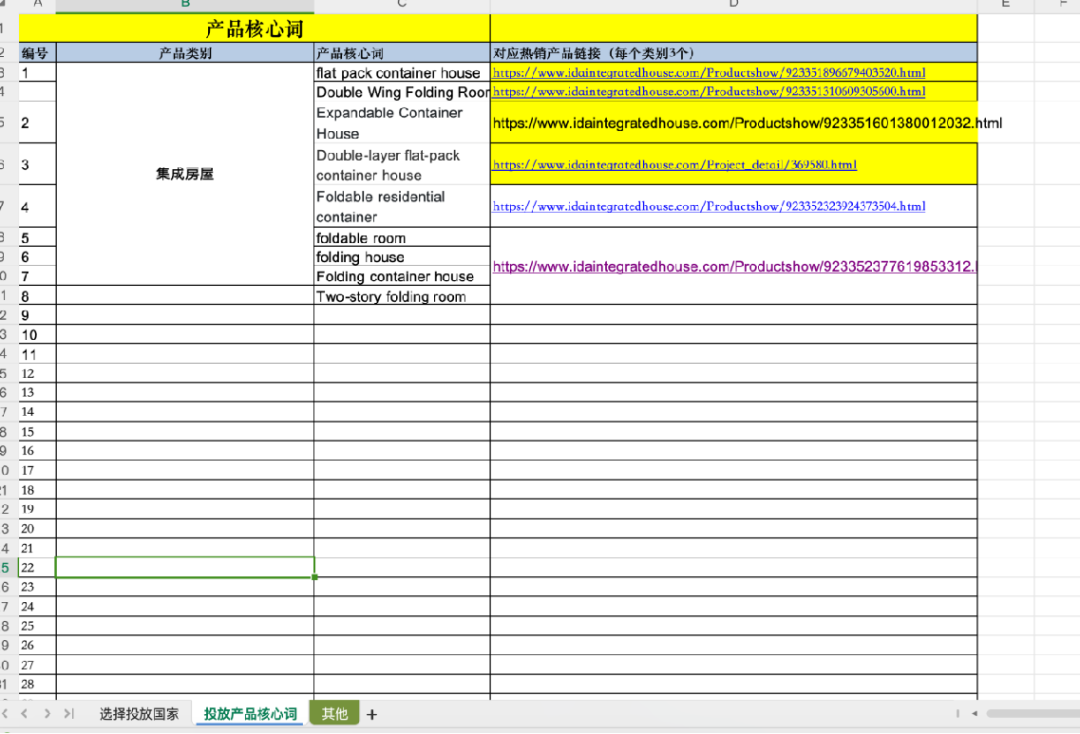Select column B header

185,5
